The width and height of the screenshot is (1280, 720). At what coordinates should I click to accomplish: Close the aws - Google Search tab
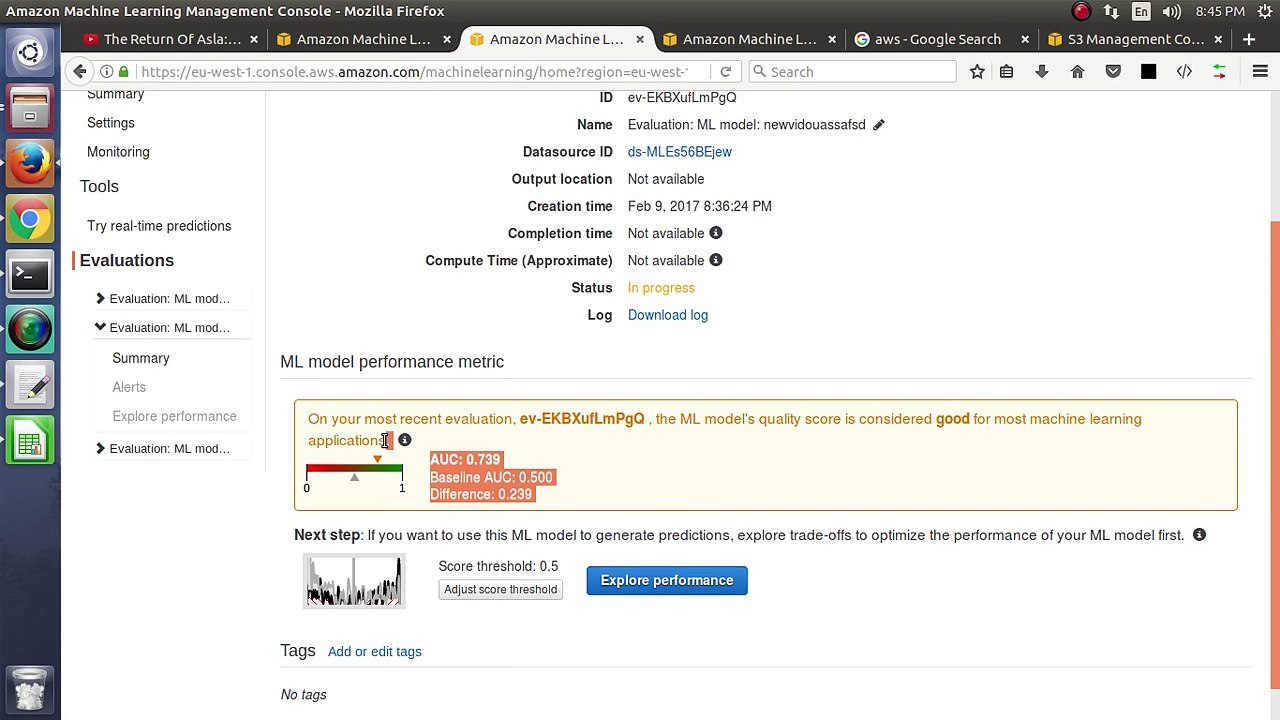(1025, 39)
